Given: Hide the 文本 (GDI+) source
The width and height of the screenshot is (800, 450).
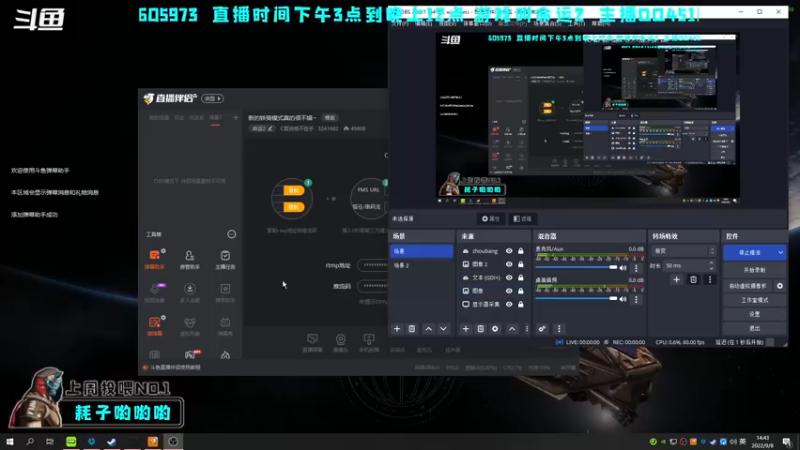Looking at the screenshot, I should point(509,278).
